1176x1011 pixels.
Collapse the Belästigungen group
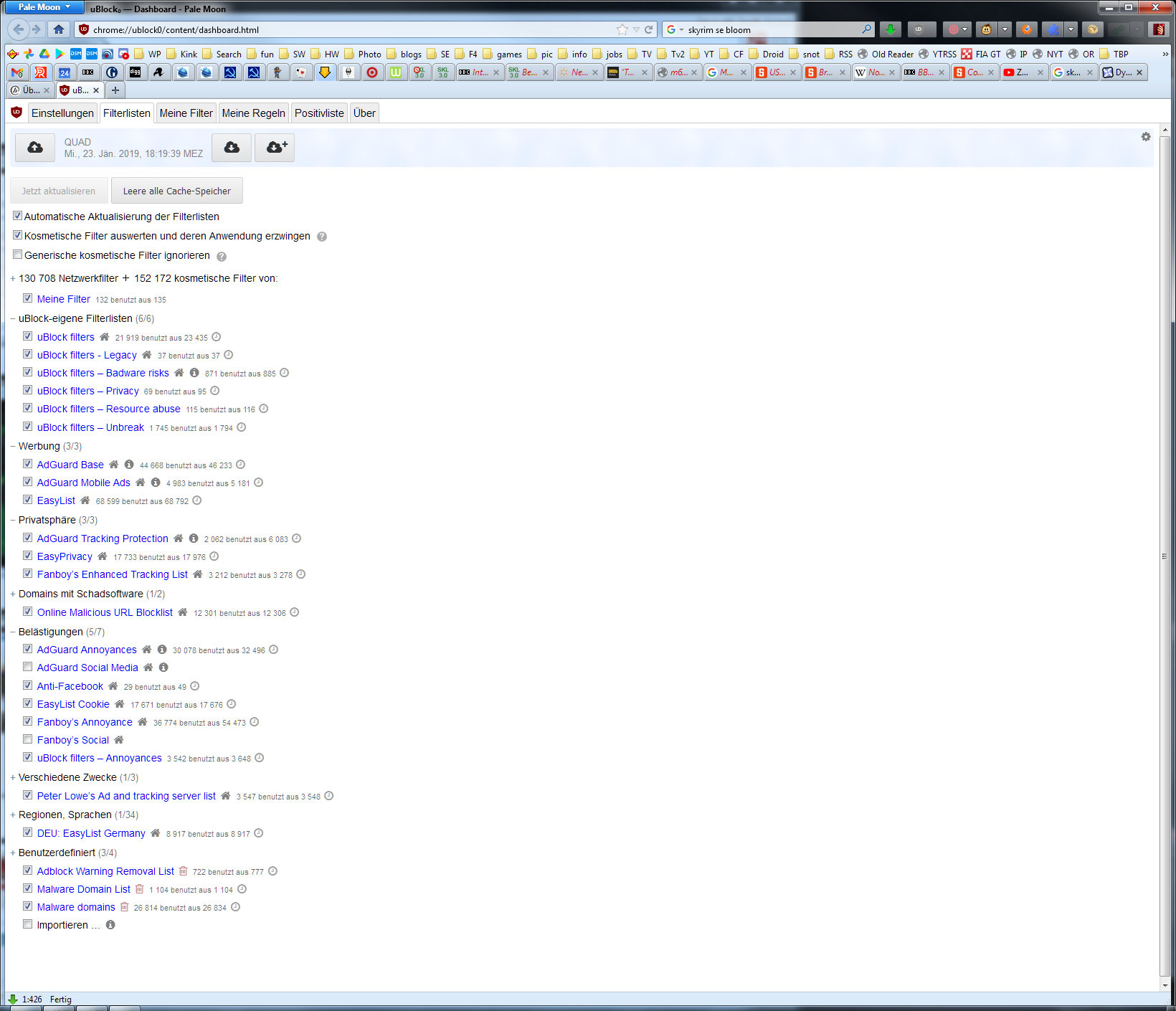coord(13,632)
